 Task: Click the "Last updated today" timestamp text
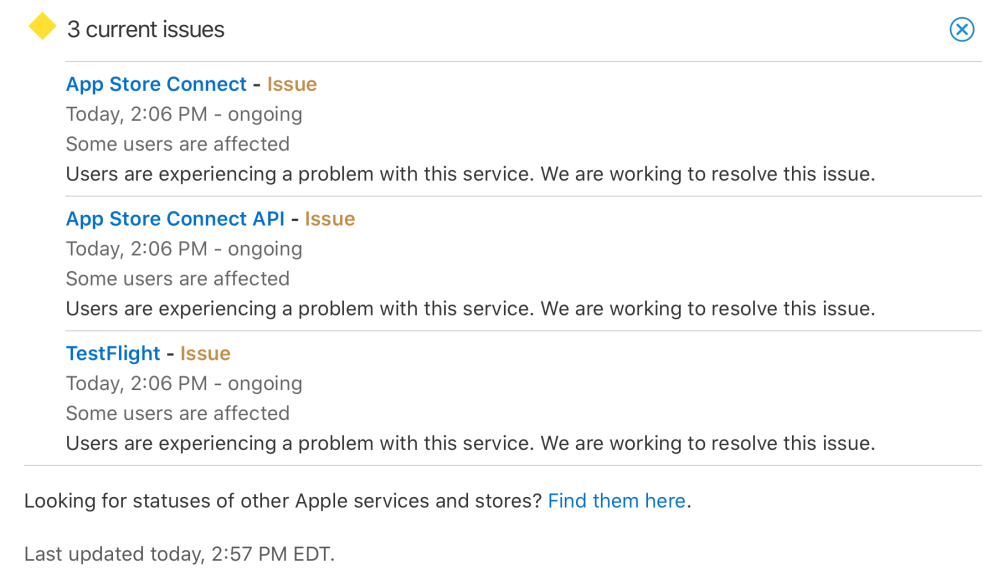(179, 553)
